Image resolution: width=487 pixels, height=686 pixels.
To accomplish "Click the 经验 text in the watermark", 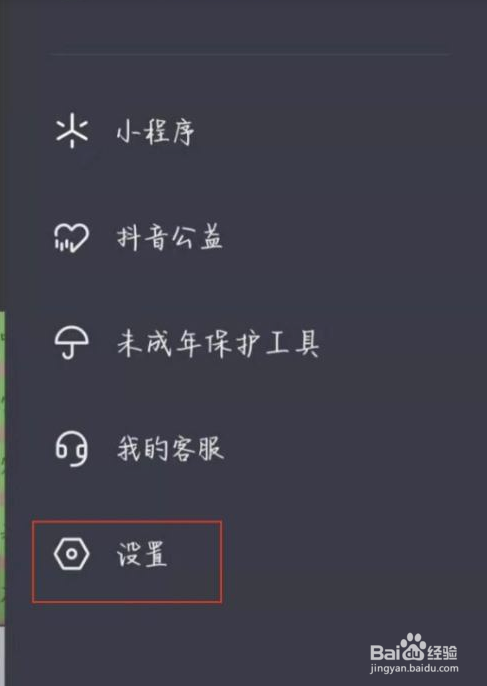I will pos(442,653).
